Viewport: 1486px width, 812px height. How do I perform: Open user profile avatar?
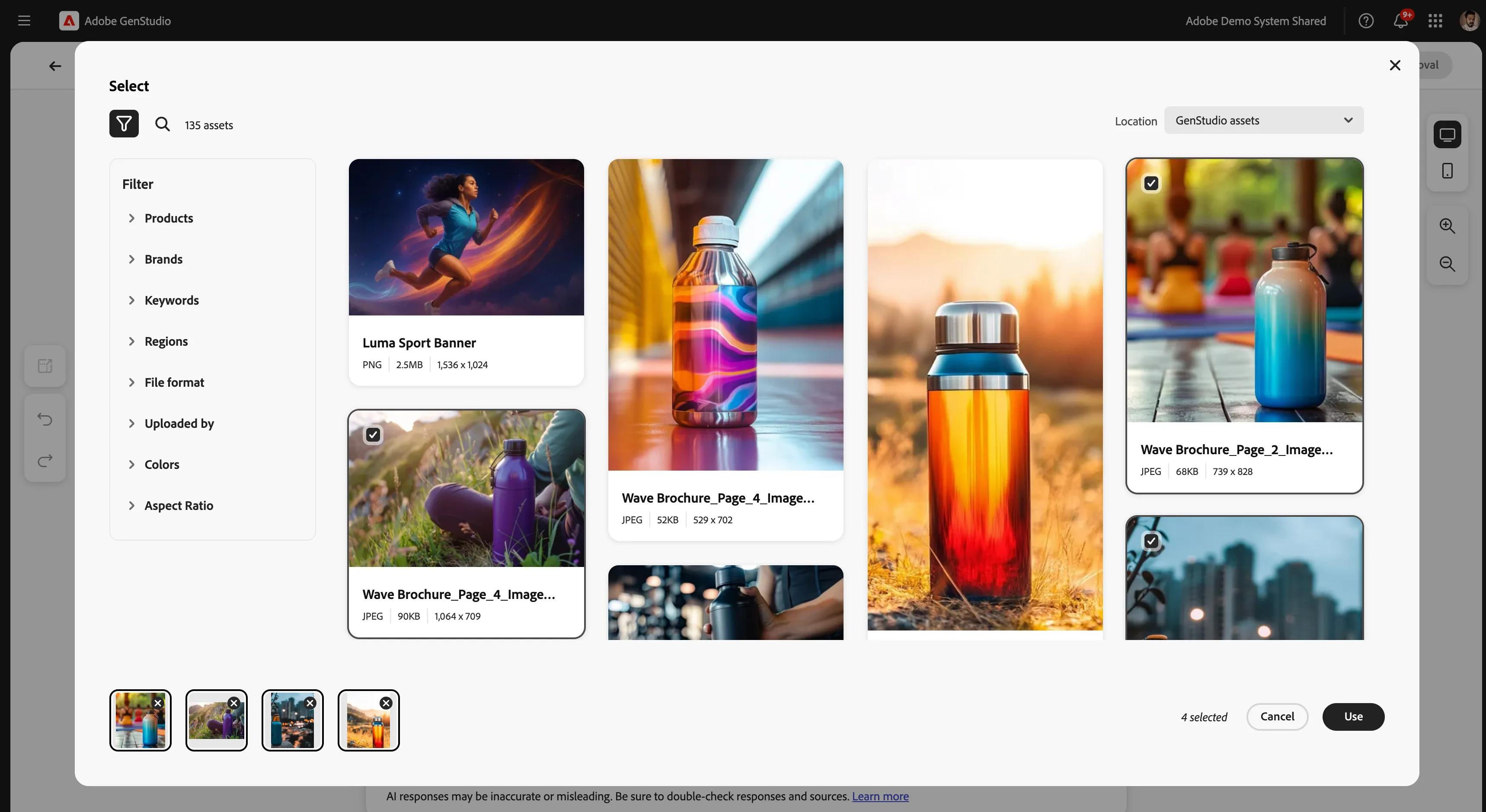coord(1469,21)
